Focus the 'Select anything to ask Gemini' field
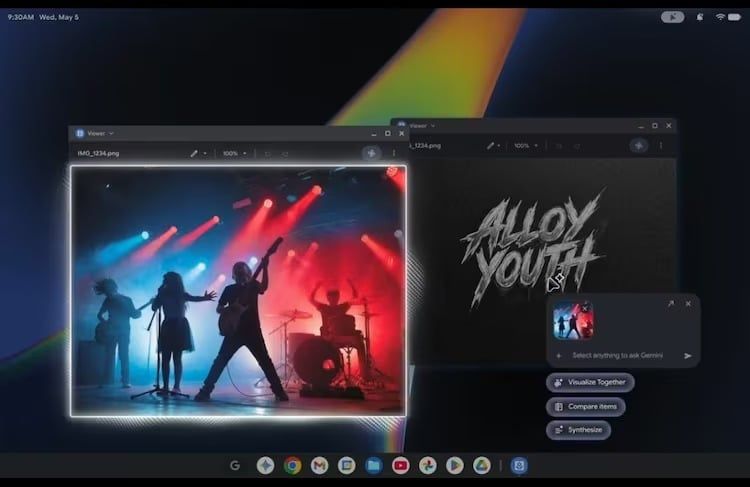Screen dimensions: 750x487 pos(618,355)
